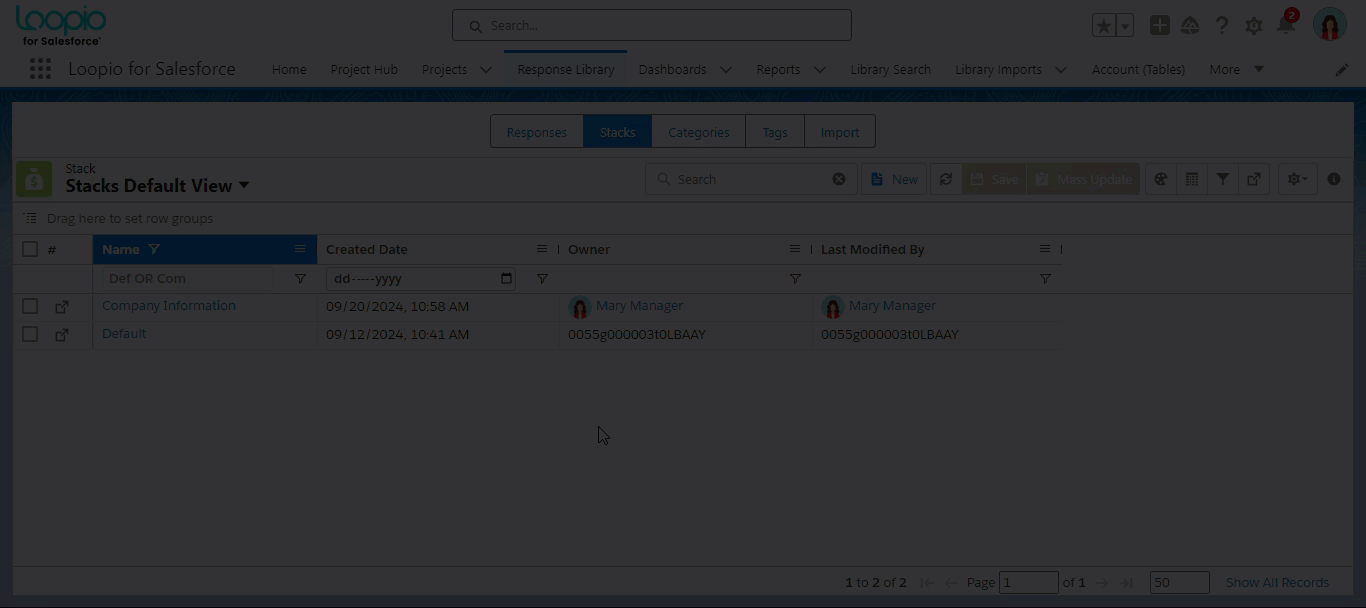Click the Favorites star icon
The image size is (1366, 608).
coord(1104,26)
